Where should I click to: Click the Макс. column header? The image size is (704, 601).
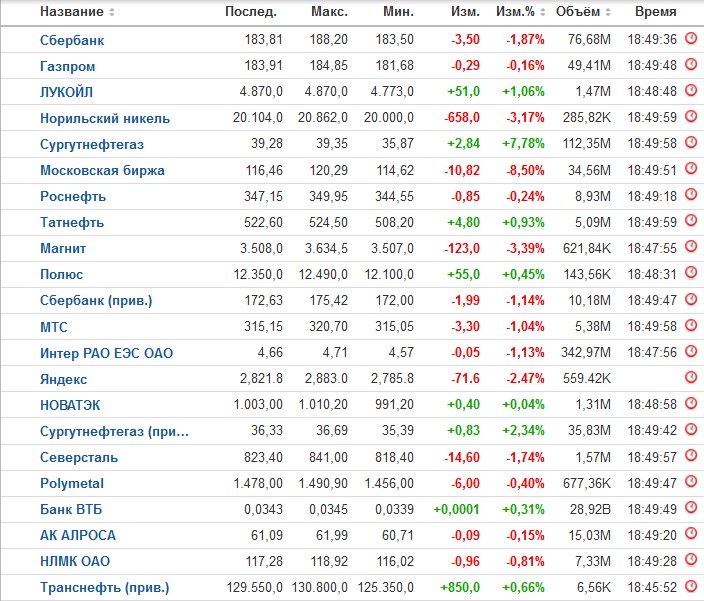pyautogui.click(x=329, y=12)
